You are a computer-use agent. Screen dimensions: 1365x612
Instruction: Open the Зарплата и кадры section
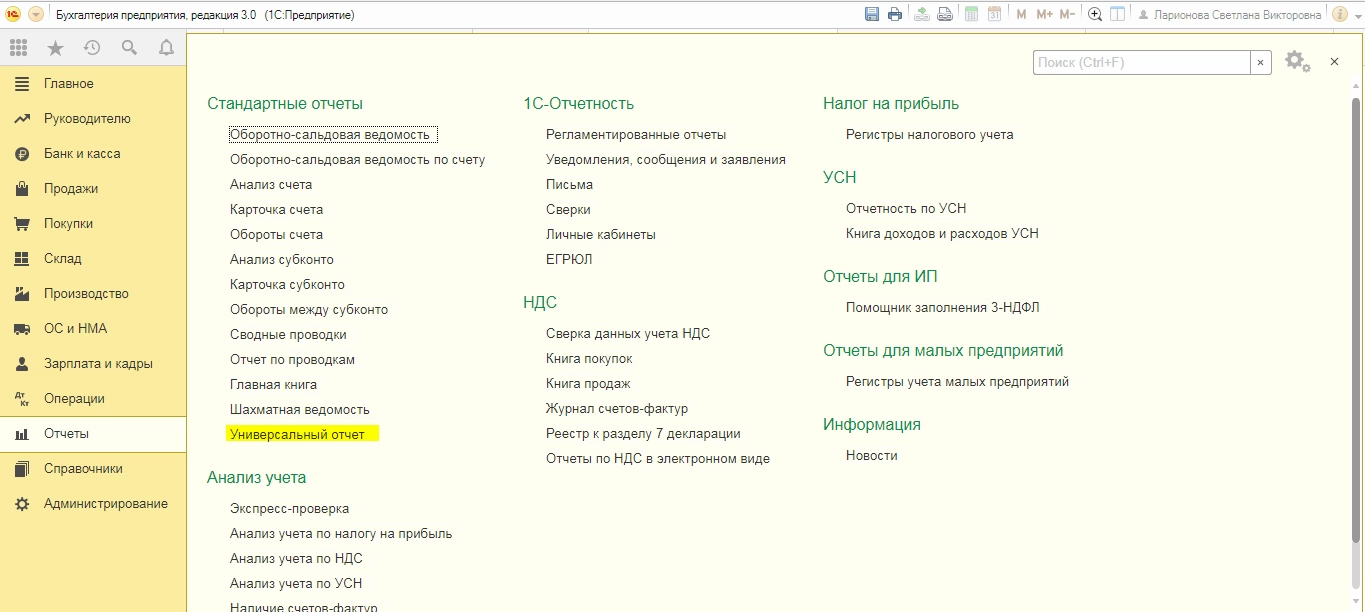[93, 364]
